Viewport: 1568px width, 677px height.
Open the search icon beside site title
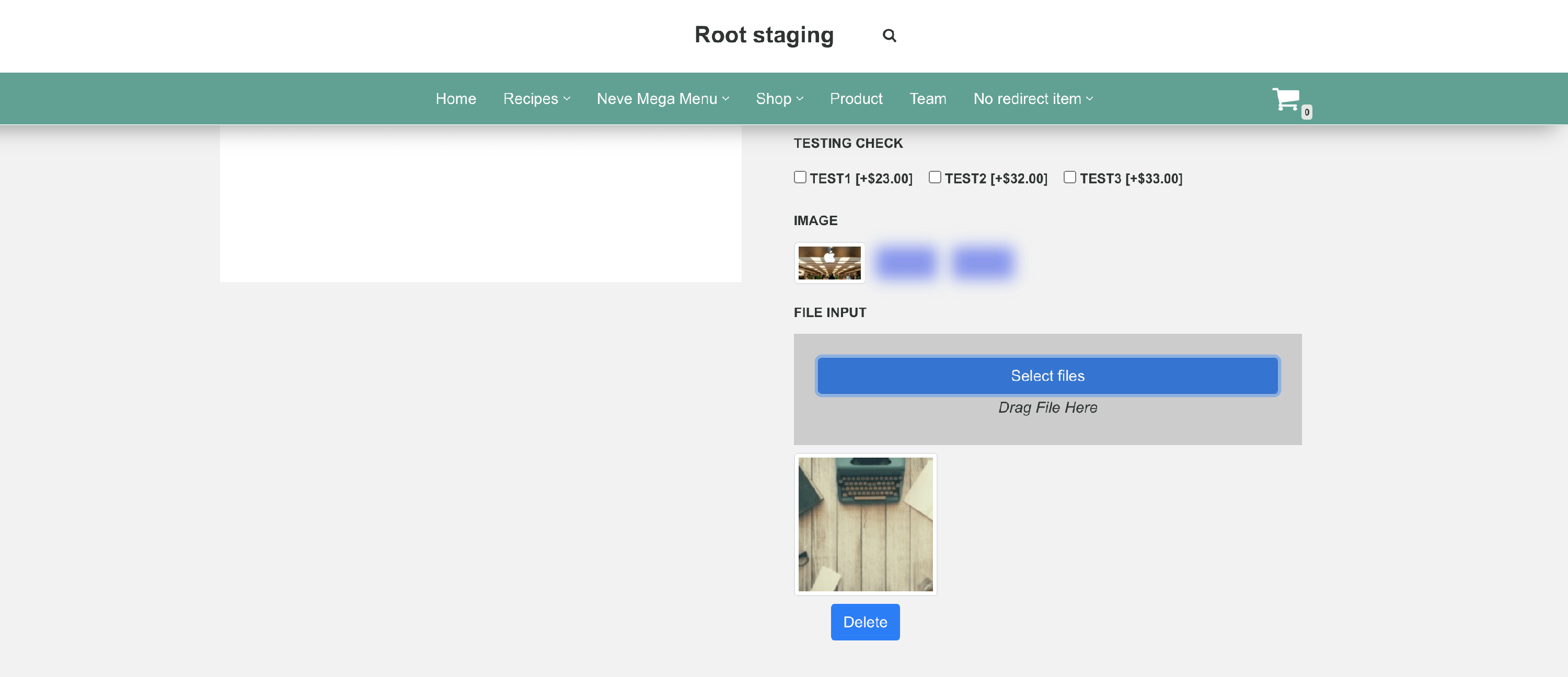coord(889,36)
